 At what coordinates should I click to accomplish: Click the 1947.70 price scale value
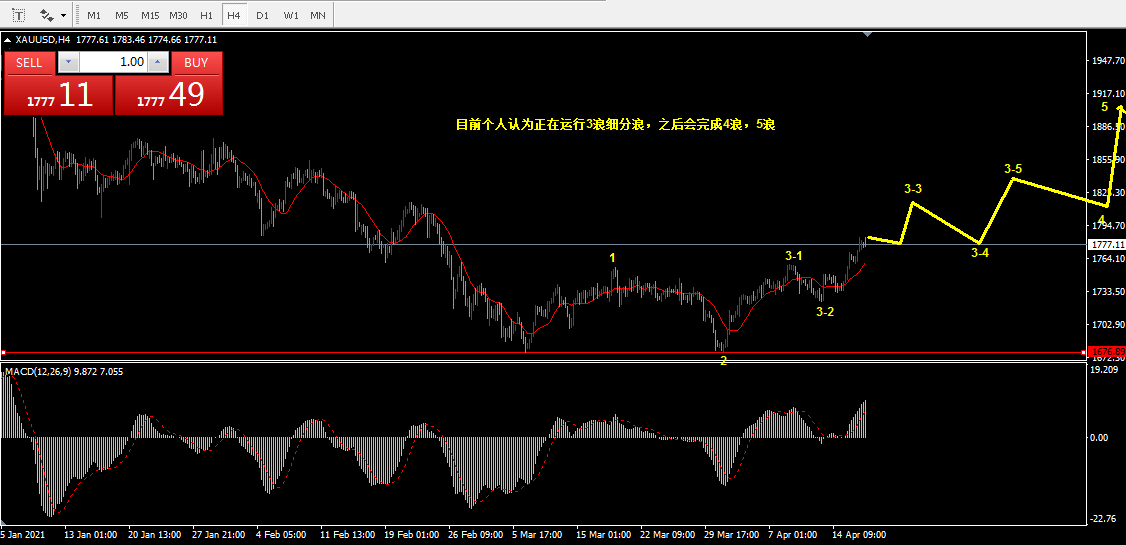point(1107,61)
